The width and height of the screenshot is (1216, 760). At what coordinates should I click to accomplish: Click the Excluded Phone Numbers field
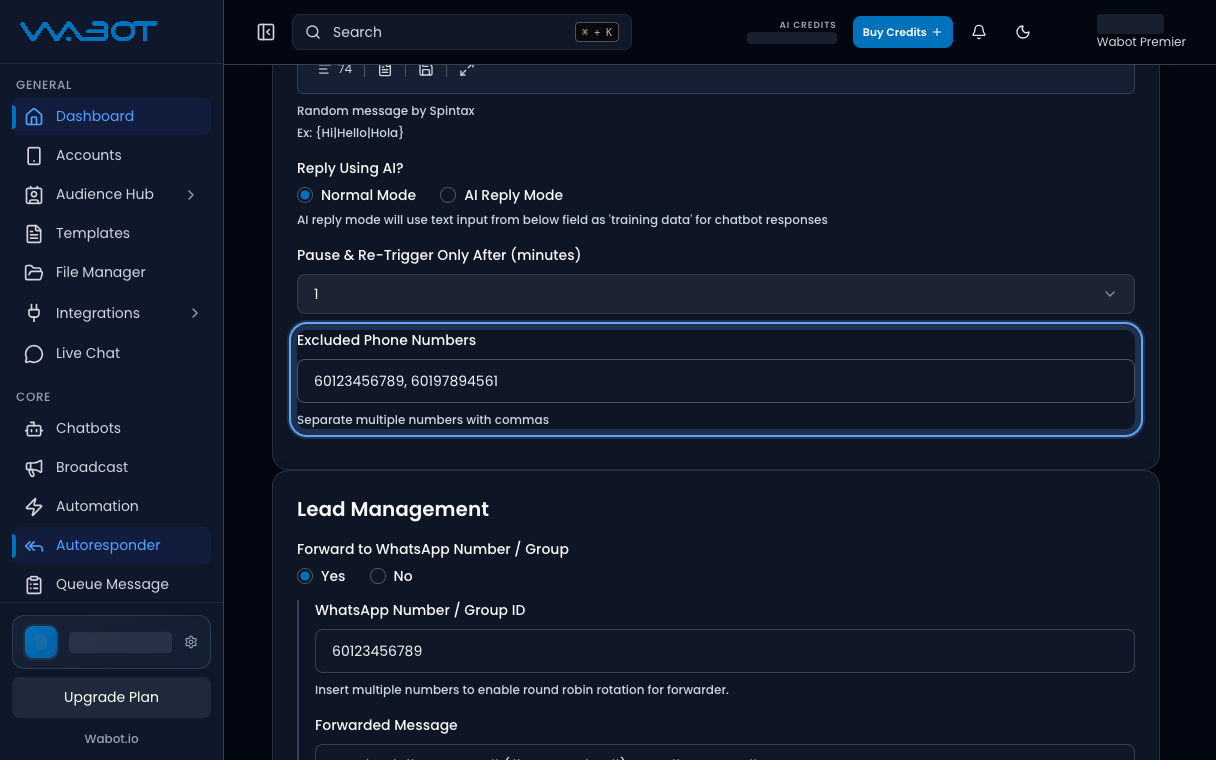[716, 381]
